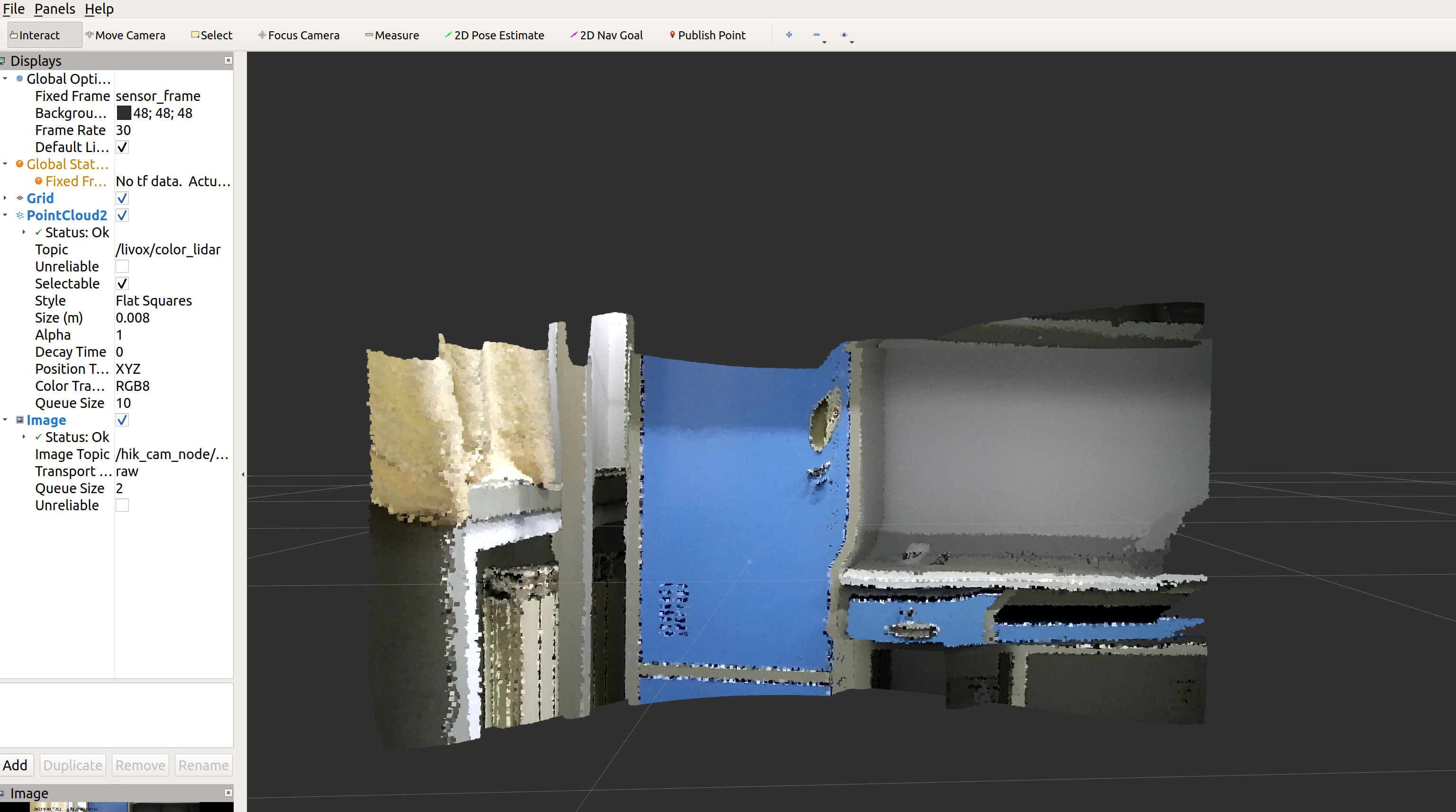Enable the PointCloud2 Unreliable checkbox

tap(122, 267)
